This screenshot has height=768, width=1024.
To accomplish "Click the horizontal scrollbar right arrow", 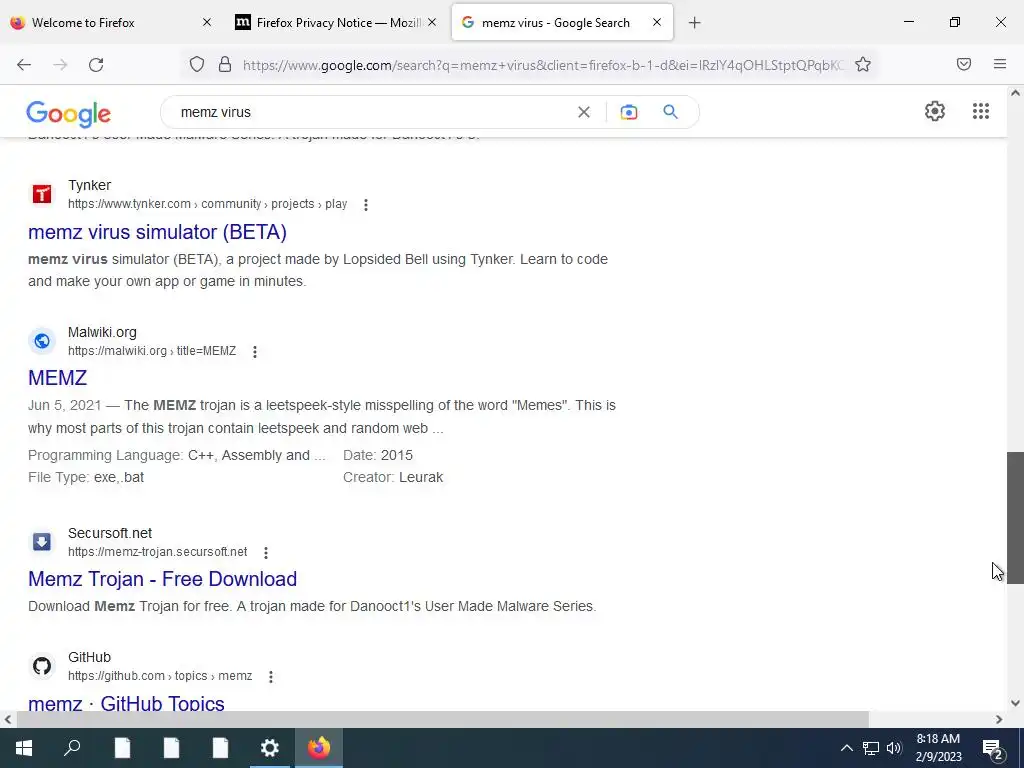I will [999, 720].
